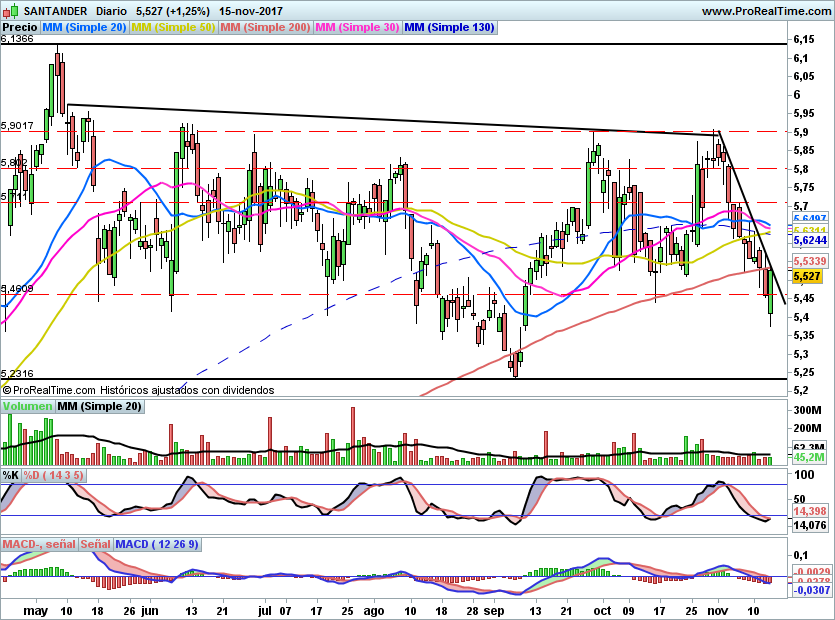Choose the MM (Simple 30) magenta label
Image resolution: width=835 pixels, height=620 pixels.
coord(357,27)
